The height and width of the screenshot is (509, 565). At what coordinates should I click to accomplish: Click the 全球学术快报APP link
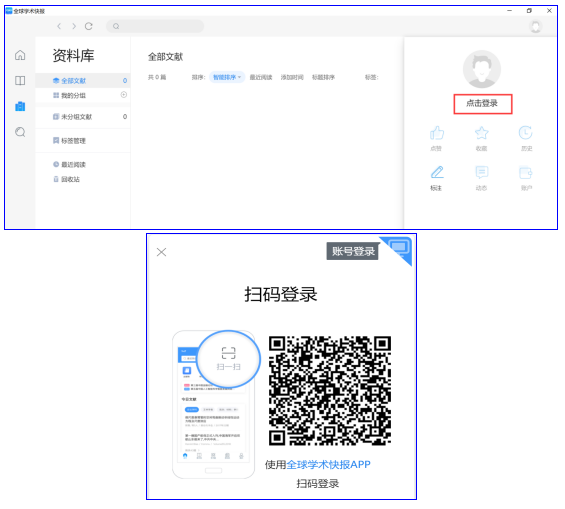[328, 465]
